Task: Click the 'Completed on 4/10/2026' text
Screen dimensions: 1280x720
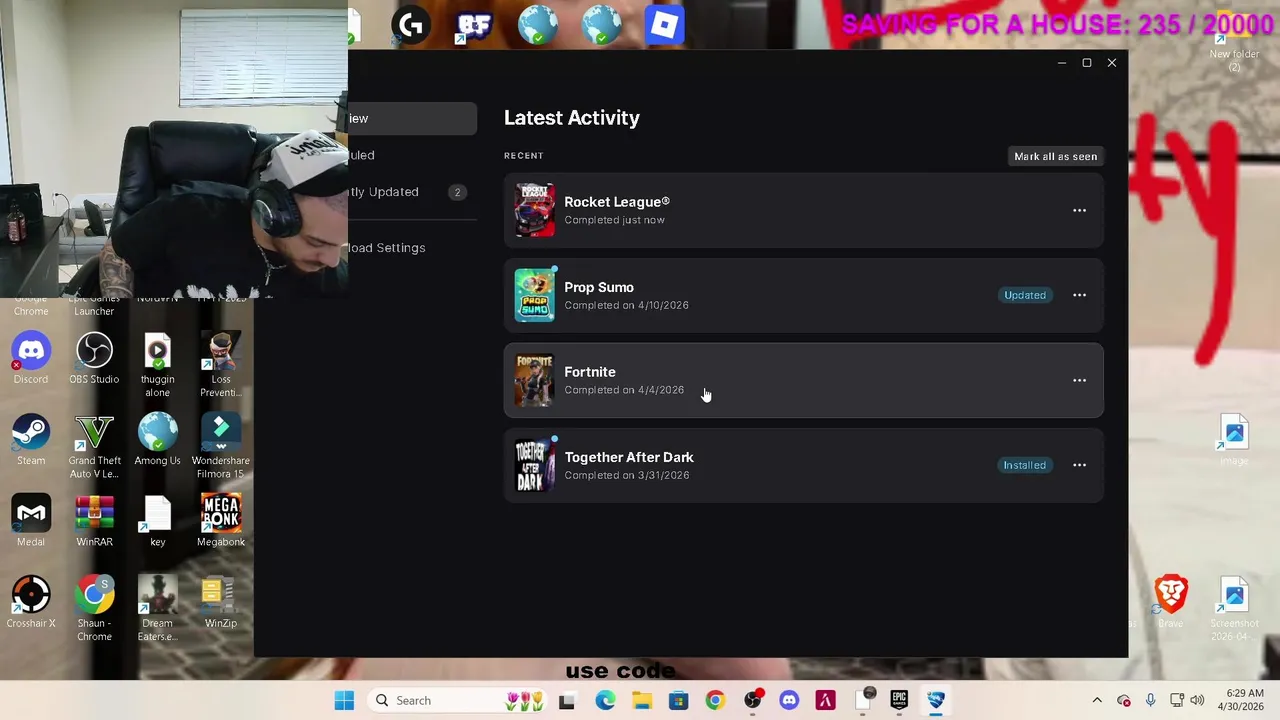Action: [626, 305]
